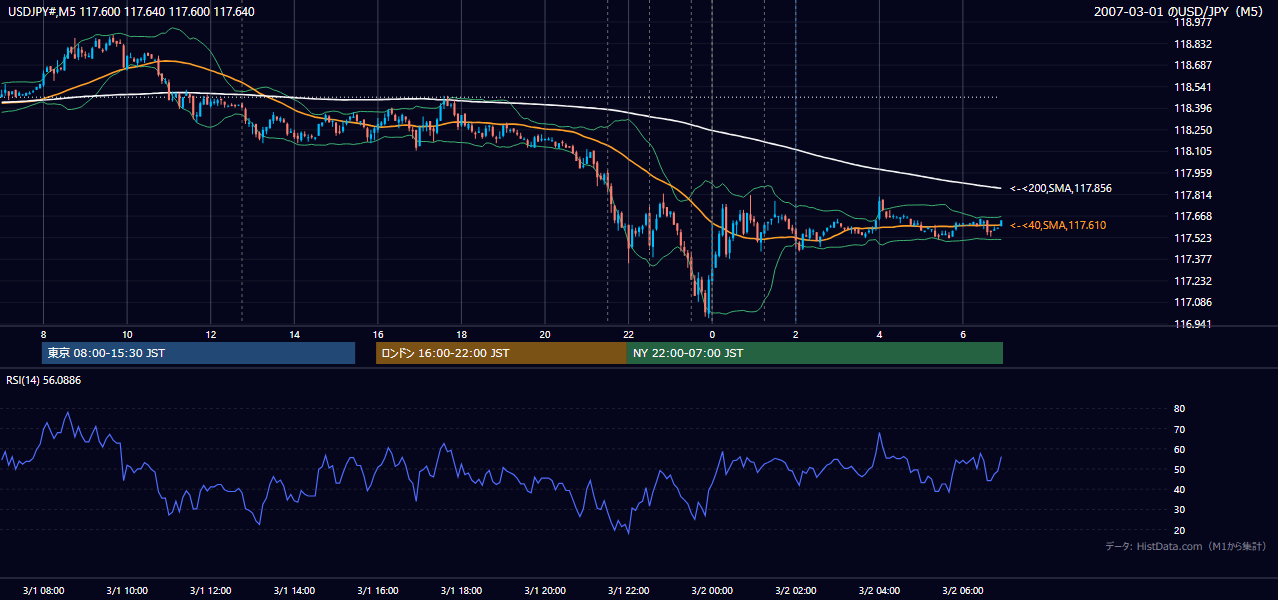Click the 118.105 price axis label
Screen dimensions: 1278x600
1193,151
